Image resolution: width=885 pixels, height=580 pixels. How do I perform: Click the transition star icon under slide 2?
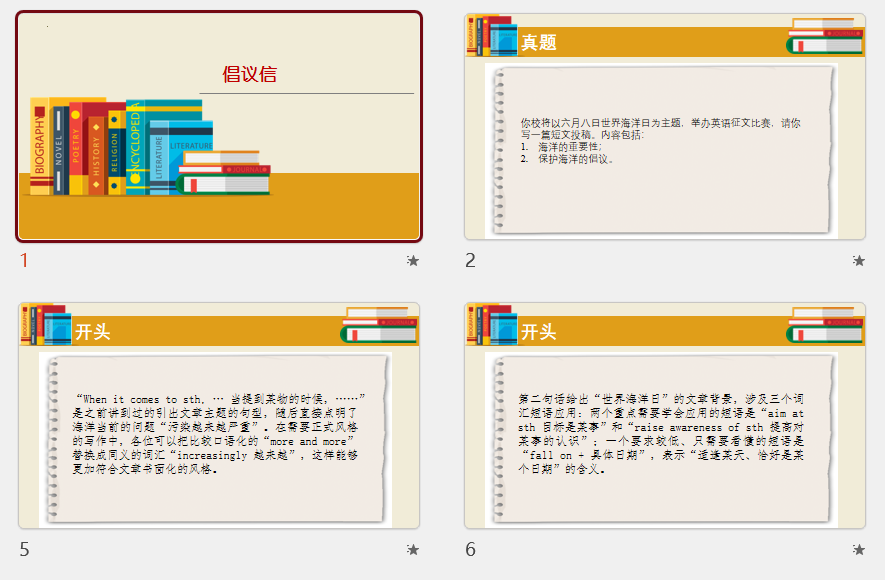[x=859, y=261]
